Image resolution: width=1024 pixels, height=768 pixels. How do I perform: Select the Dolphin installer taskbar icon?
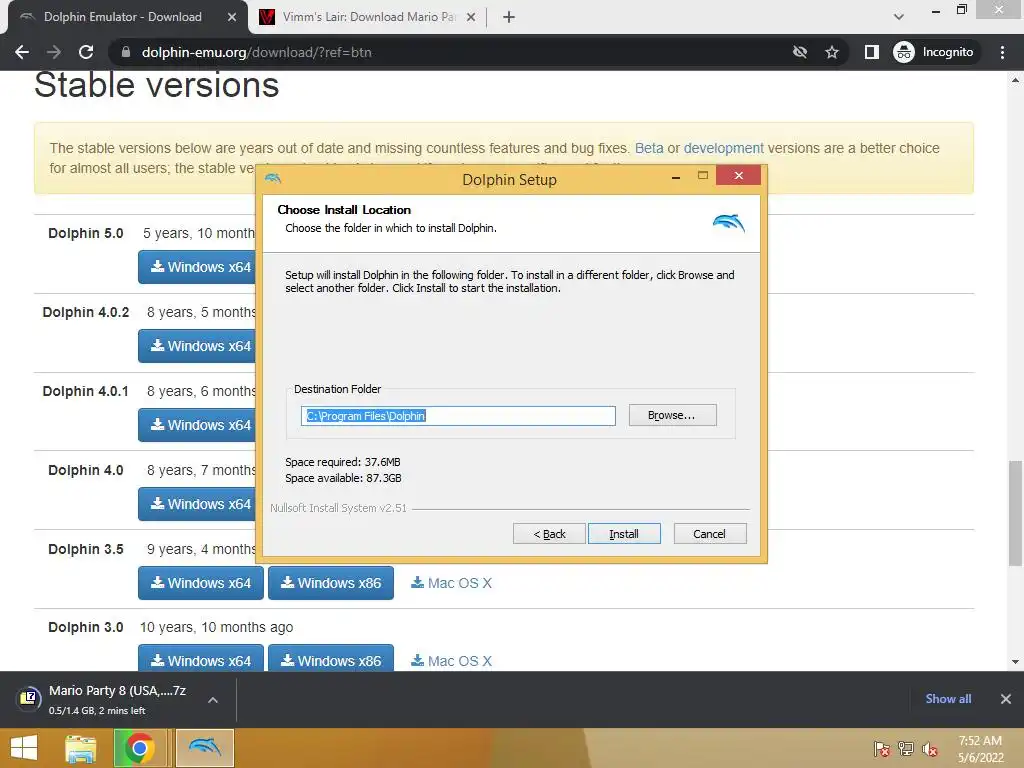coord(204,748)
